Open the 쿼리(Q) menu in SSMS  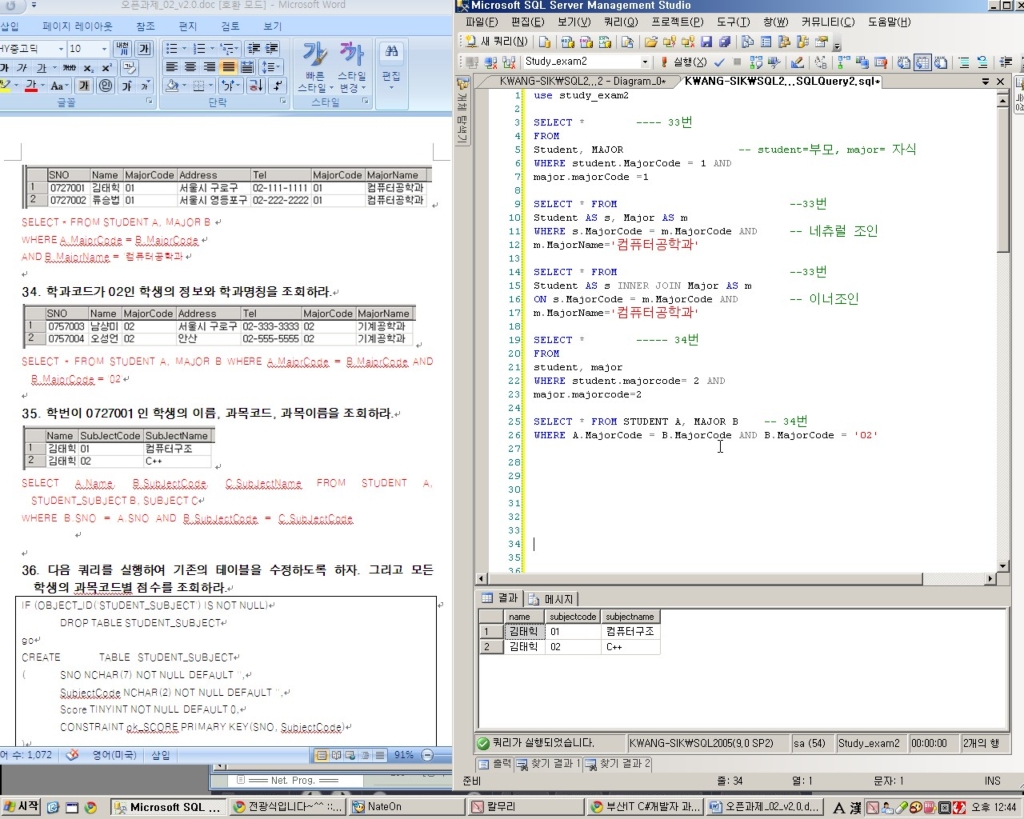coord(620,22)
